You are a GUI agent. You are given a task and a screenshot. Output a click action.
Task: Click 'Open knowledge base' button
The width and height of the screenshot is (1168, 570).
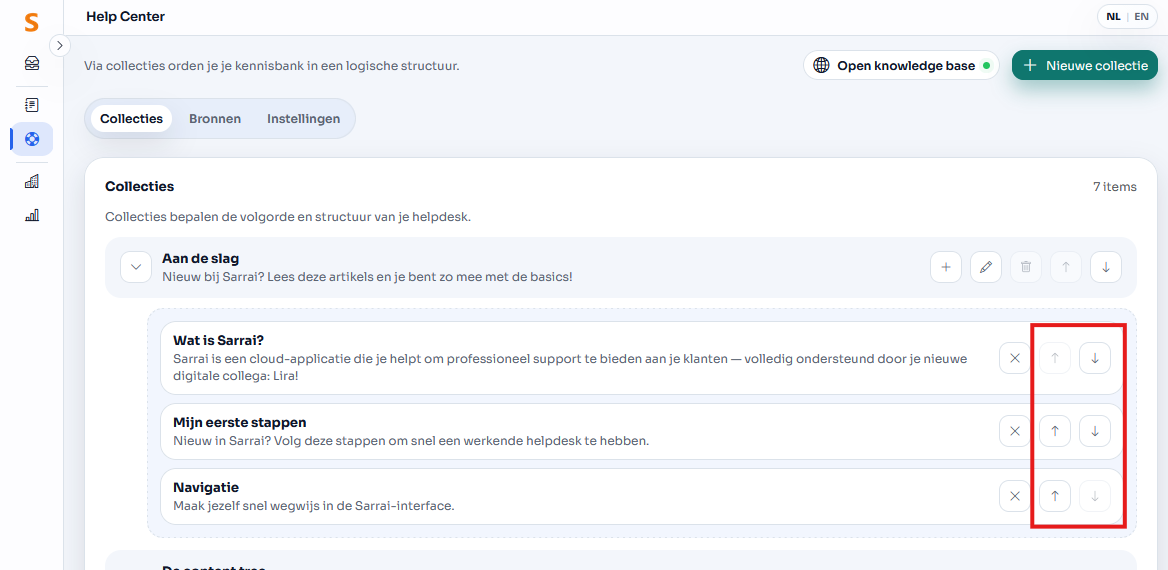tap(900, 66)
